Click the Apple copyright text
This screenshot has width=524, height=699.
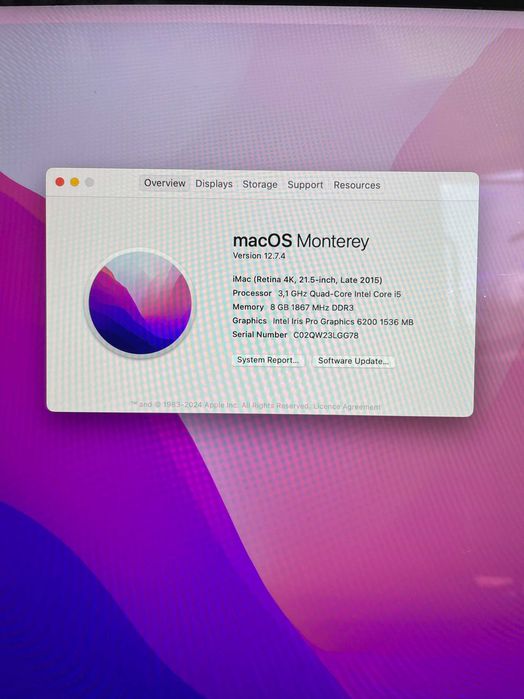click(x=220, y=405)
